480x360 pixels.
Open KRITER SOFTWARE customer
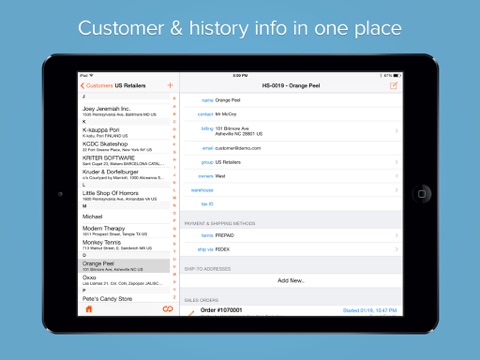[124, 160]
